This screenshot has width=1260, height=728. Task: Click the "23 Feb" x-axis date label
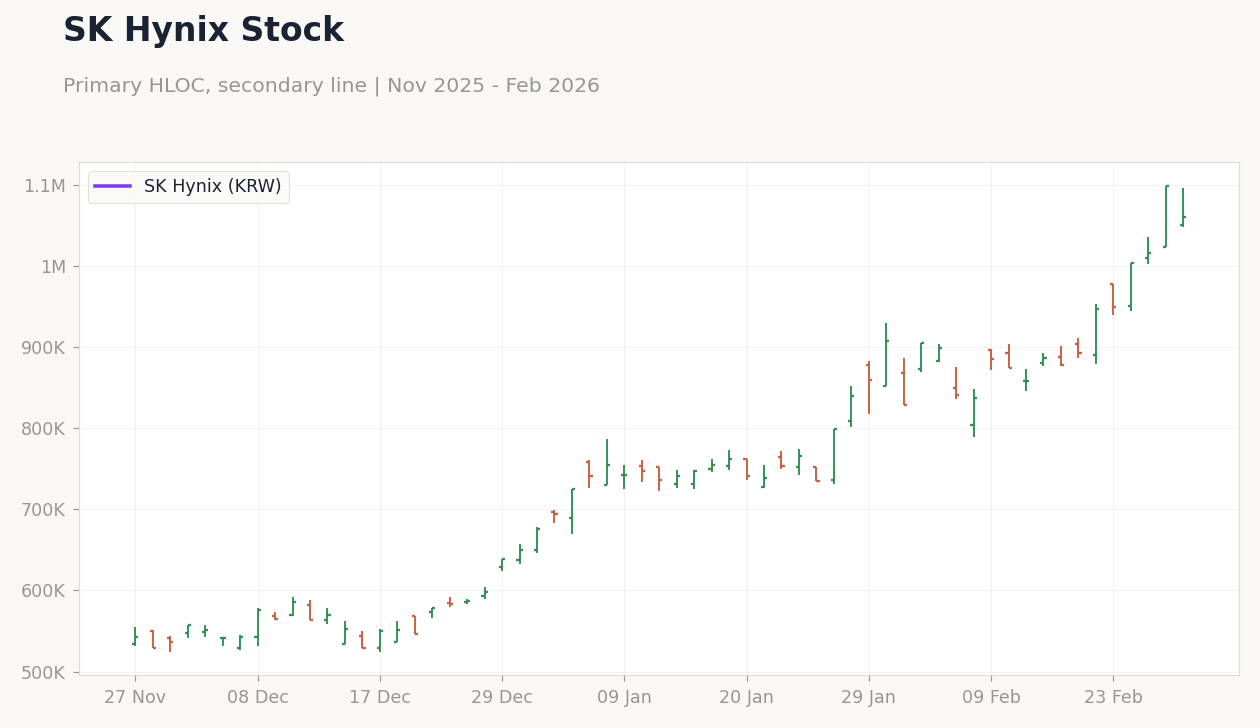point(1113,698)
